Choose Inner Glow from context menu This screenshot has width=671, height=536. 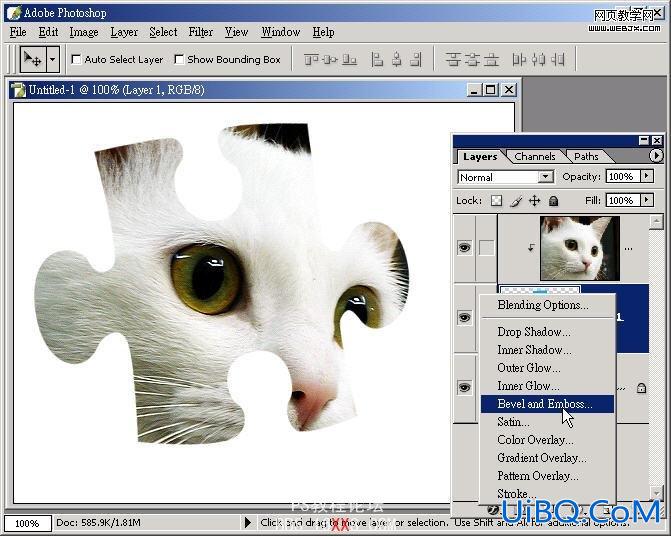[548, 386]
